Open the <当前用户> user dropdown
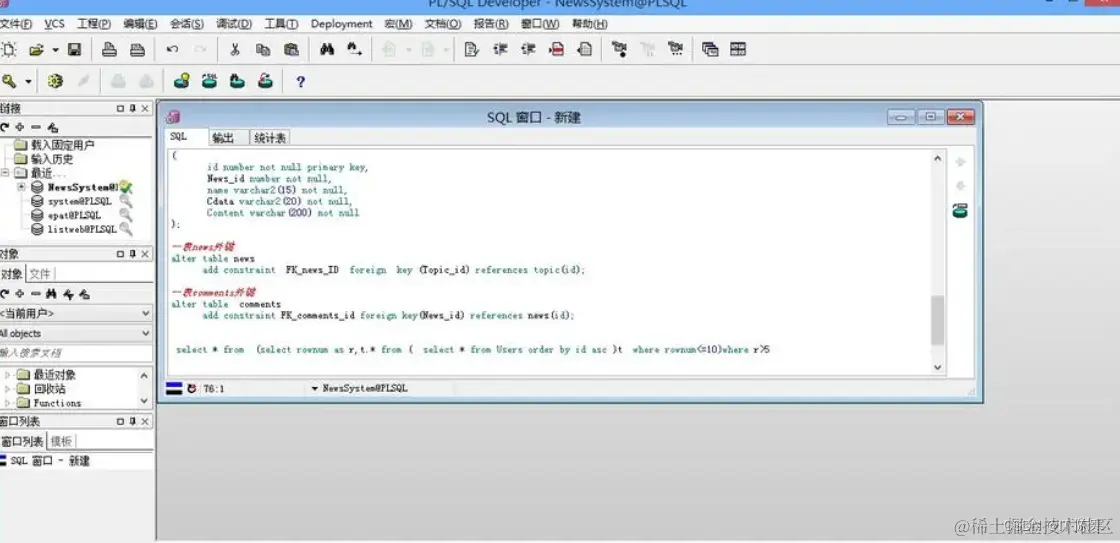 (x=146, y=314)
